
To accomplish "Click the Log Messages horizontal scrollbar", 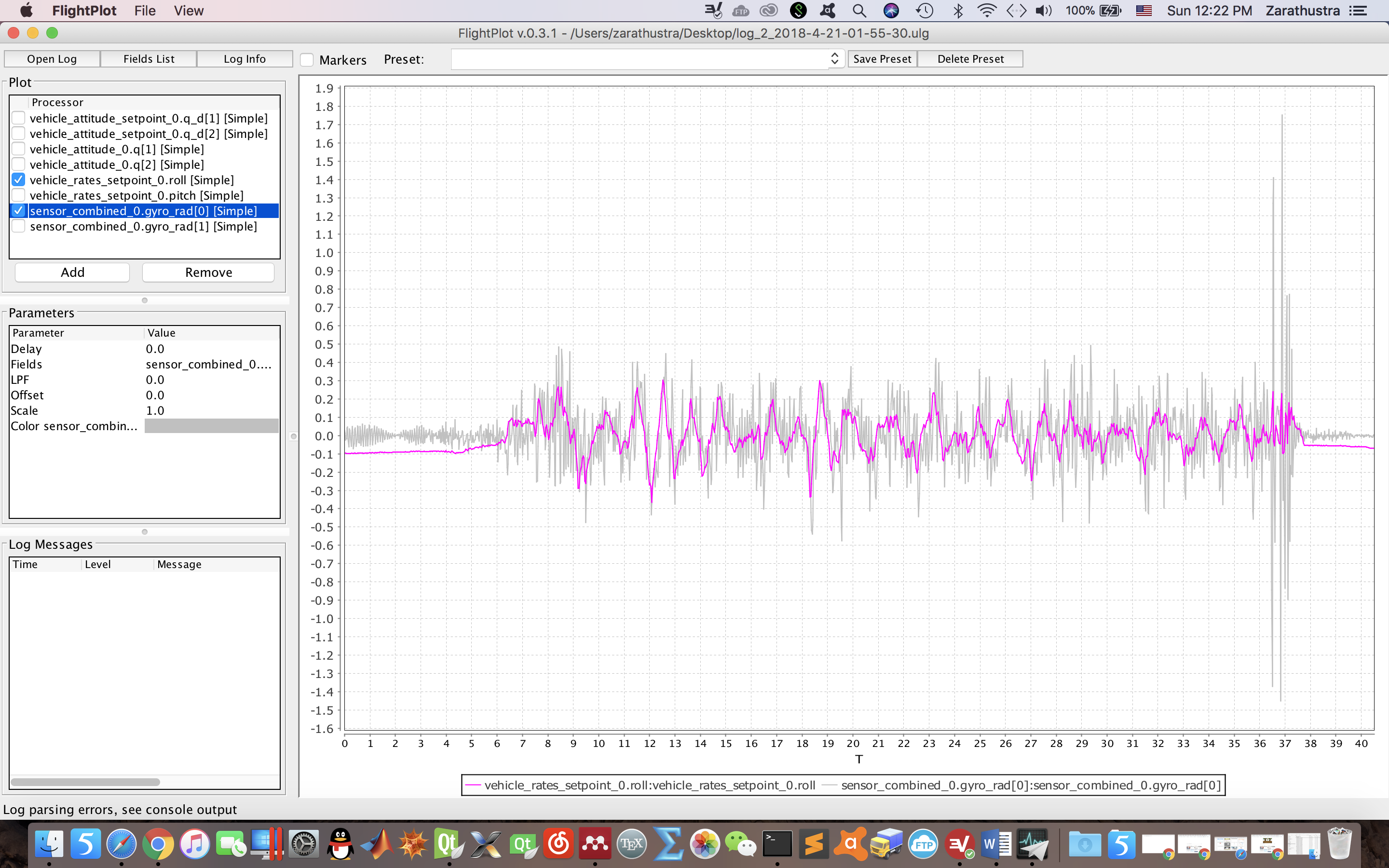I will 85,782.
